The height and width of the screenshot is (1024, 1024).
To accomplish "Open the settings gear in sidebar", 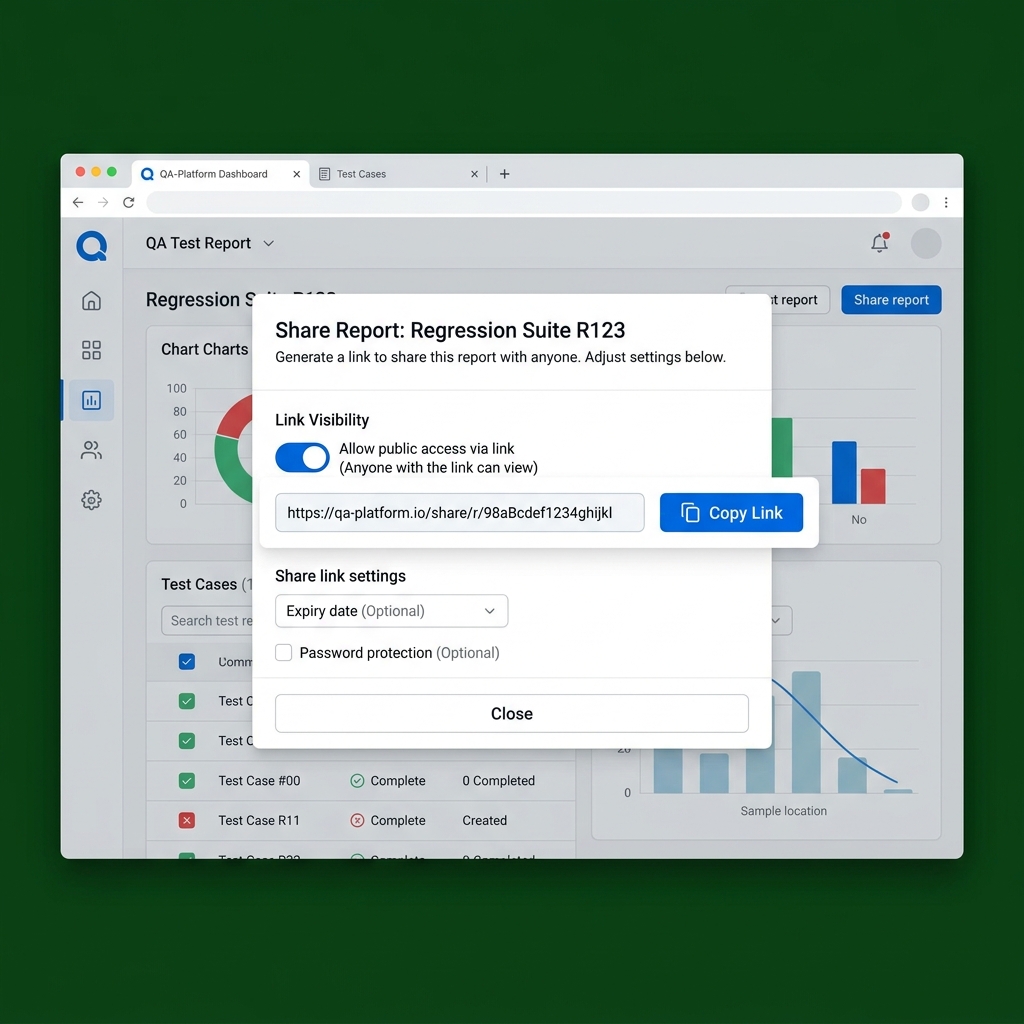I will (x=91, y=500).
